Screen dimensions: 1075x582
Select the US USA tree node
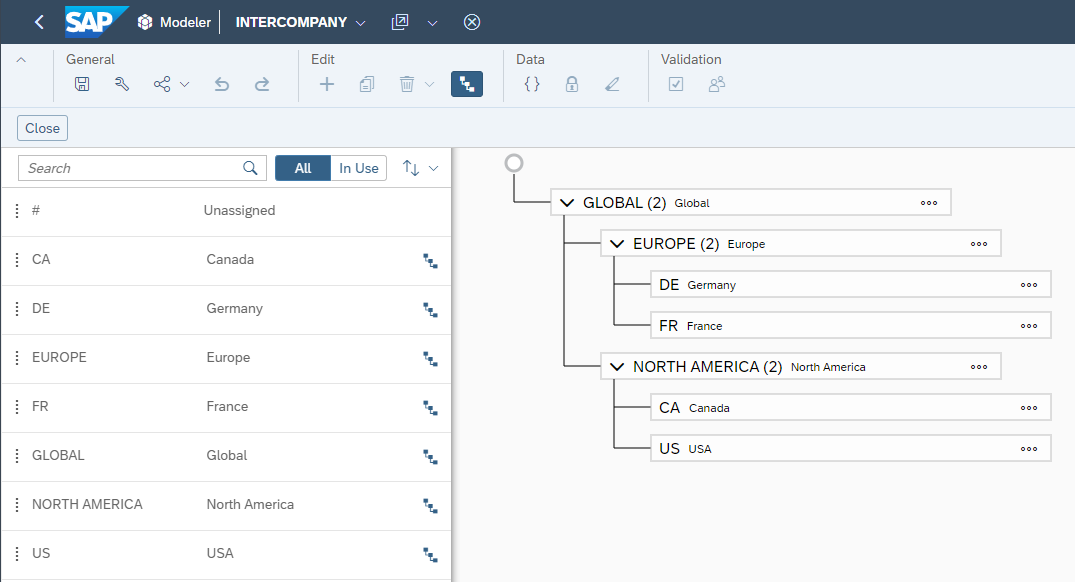tap(850, 448)
